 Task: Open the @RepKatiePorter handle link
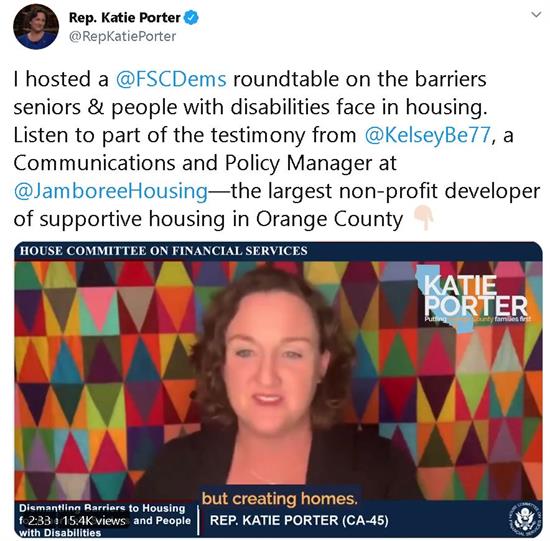click(x=122, y=36)
